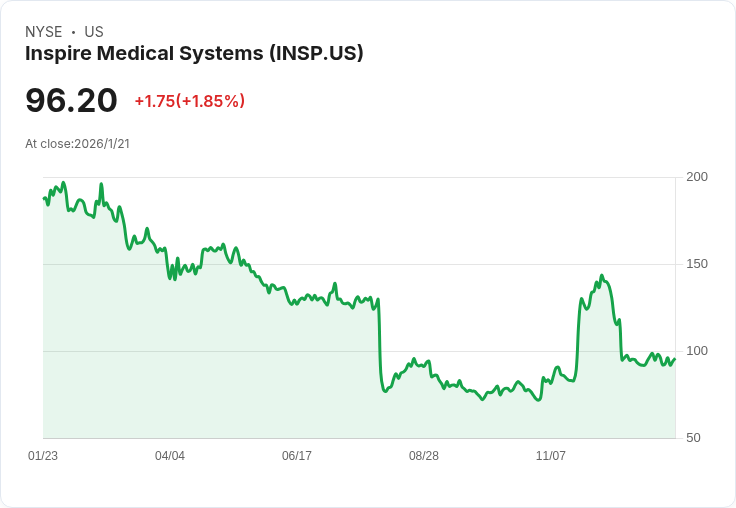
Task: Click the 150 y-axis price label
Action: pos(697,264)
